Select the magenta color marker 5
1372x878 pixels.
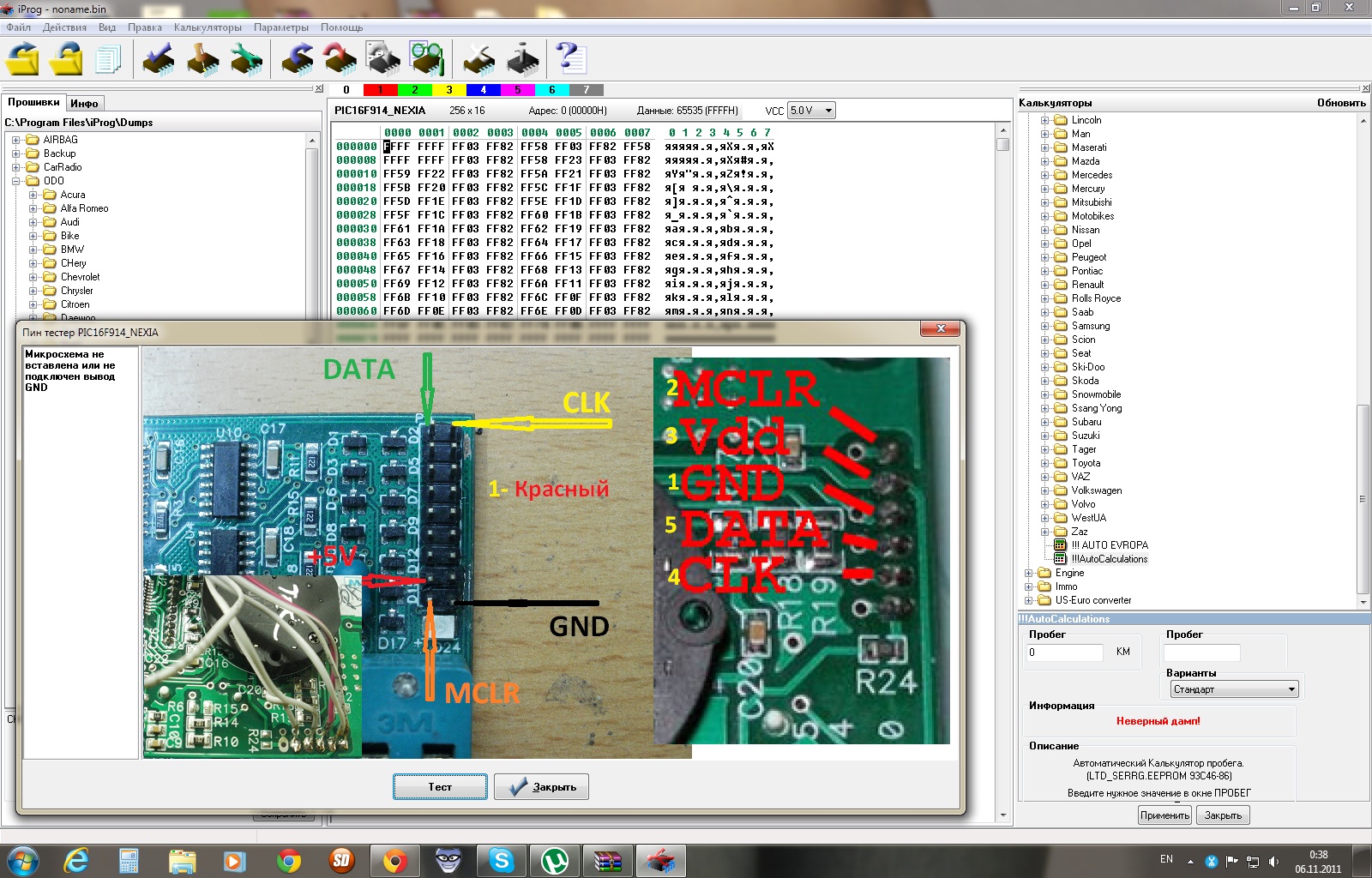(x=517, y=89)
